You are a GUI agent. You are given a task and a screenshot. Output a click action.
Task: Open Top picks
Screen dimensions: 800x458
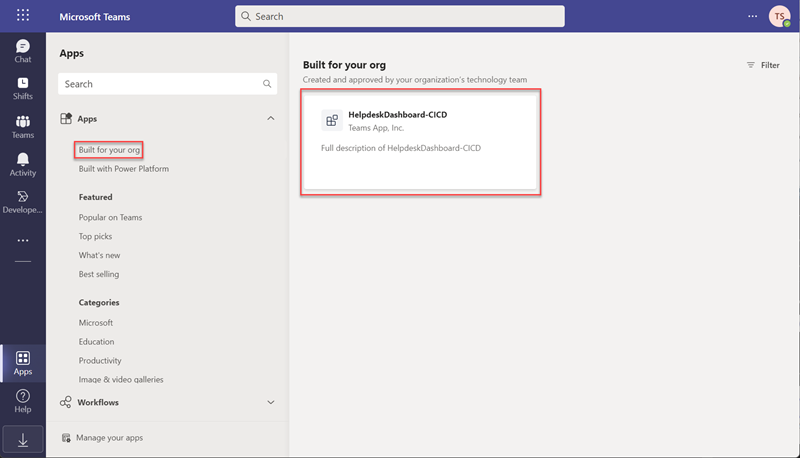(95, 236)
